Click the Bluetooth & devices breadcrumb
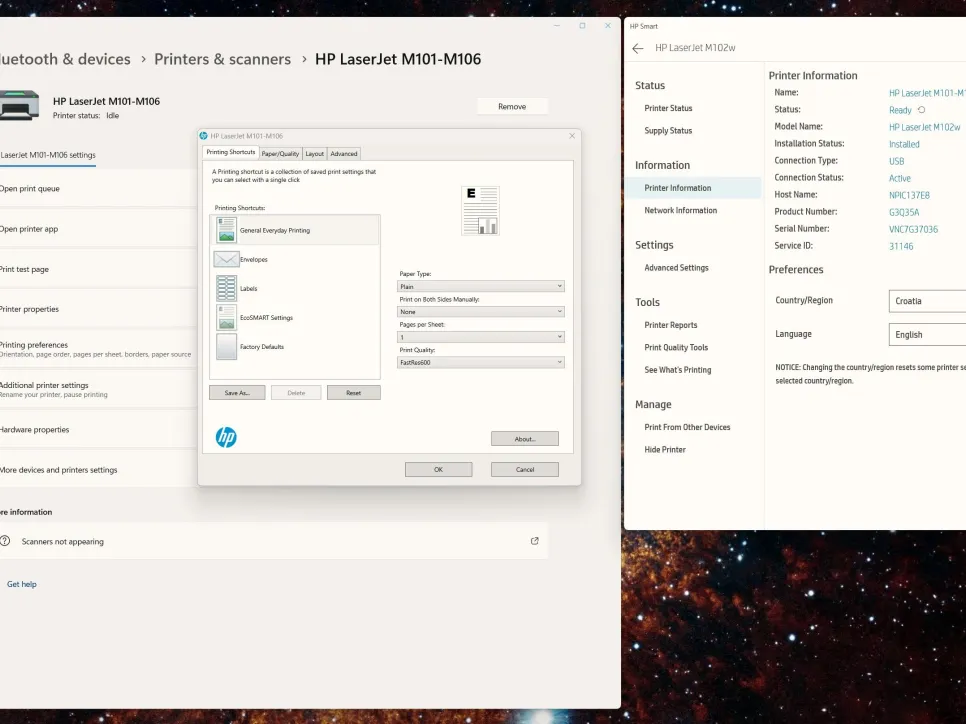The height and width of the screenshot is (724, 966). [x=65, y=59]
